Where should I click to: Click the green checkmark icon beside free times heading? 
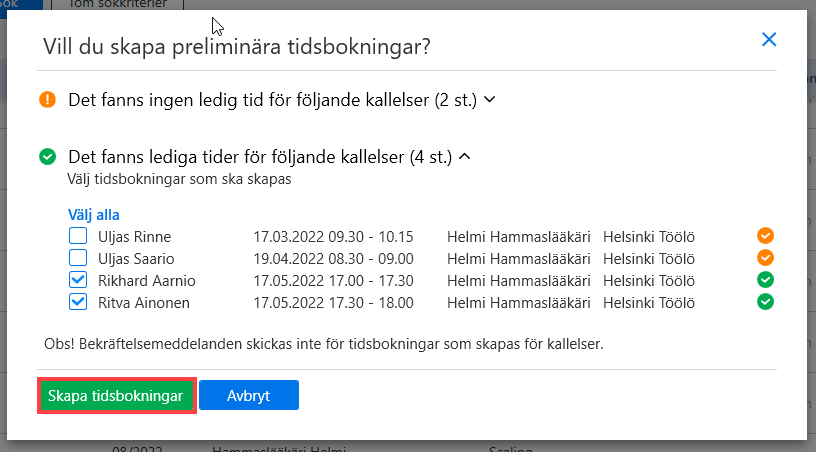point(47,157)
